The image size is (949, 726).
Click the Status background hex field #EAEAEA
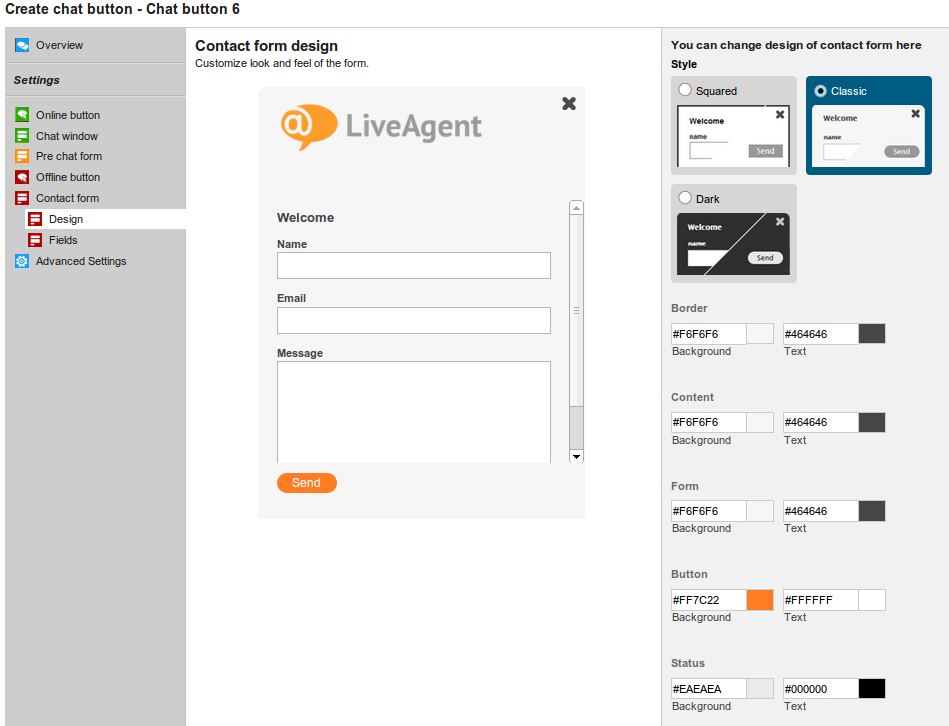click(x=709, y=688)
